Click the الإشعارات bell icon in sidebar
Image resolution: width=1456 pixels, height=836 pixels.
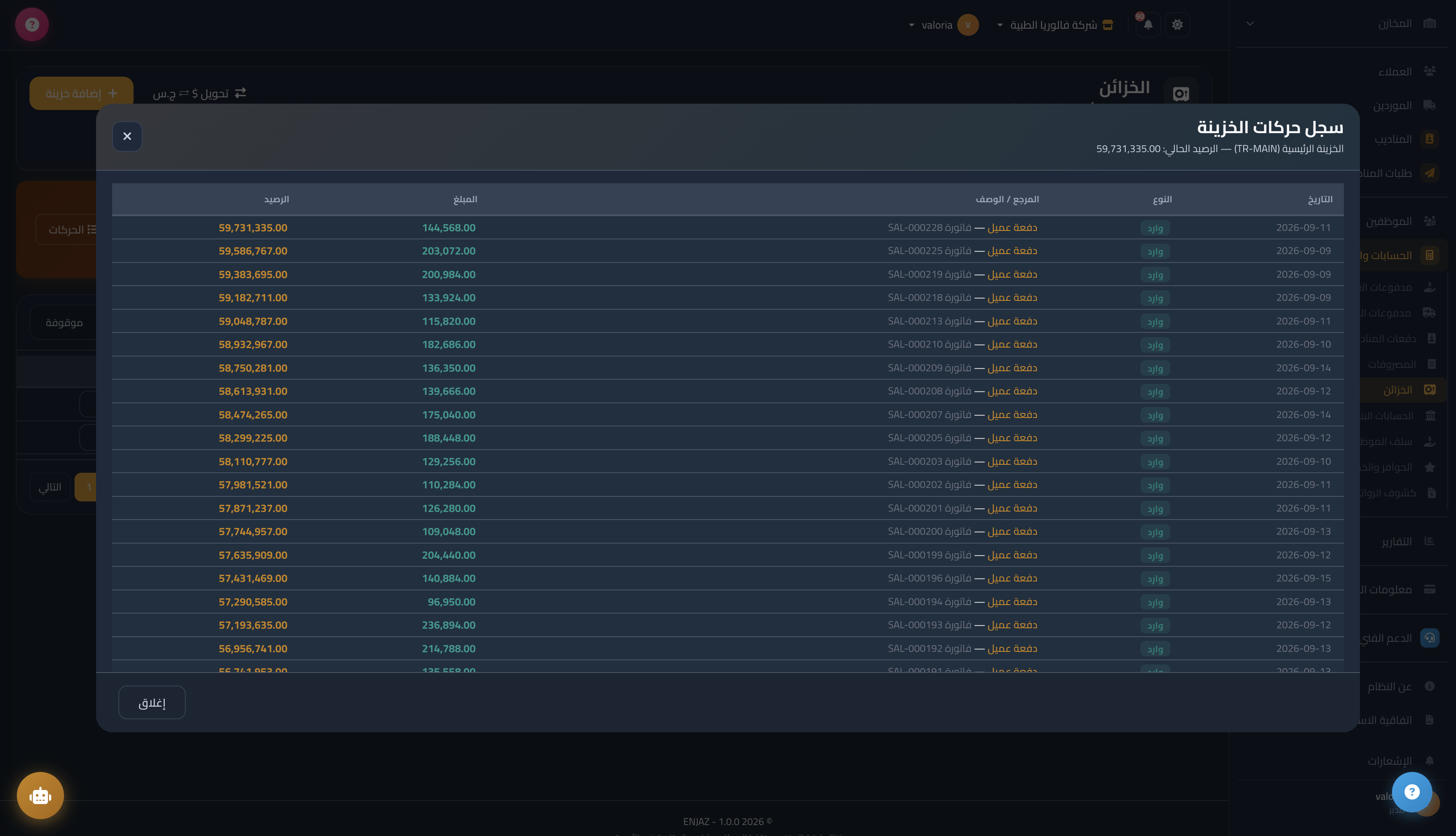(x=1429, y=761)
